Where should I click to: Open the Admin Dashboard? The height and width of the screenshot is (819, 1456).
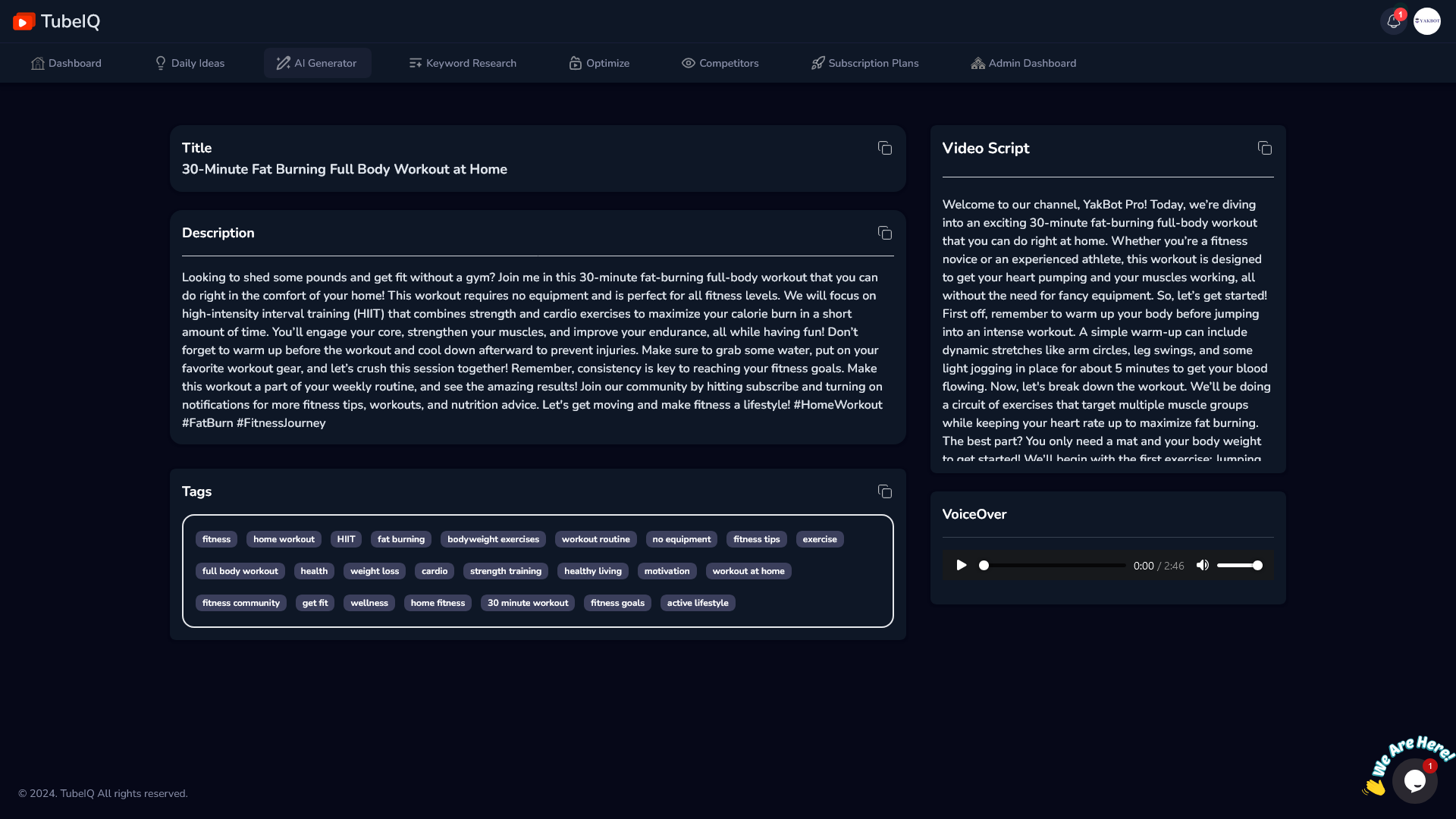coord(1023,63)
